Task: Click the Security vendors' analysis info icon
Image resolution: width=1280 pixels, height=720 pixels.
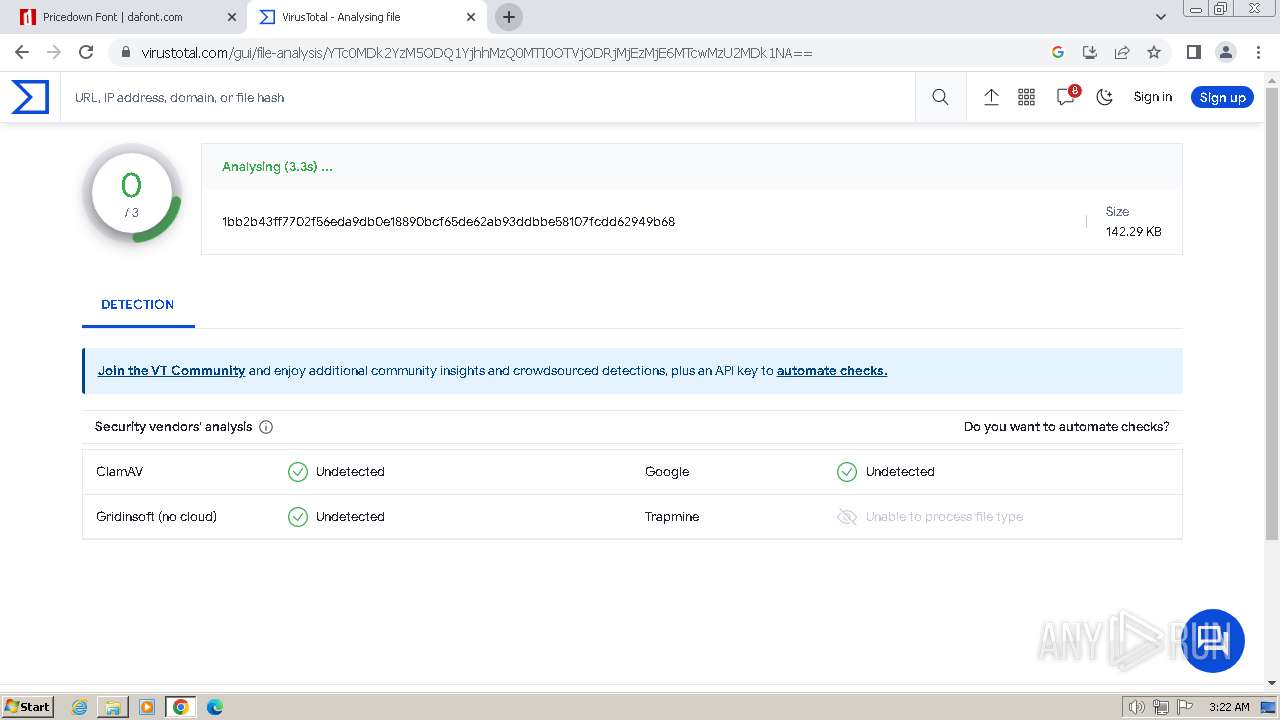Action: [x=266, y=427]
